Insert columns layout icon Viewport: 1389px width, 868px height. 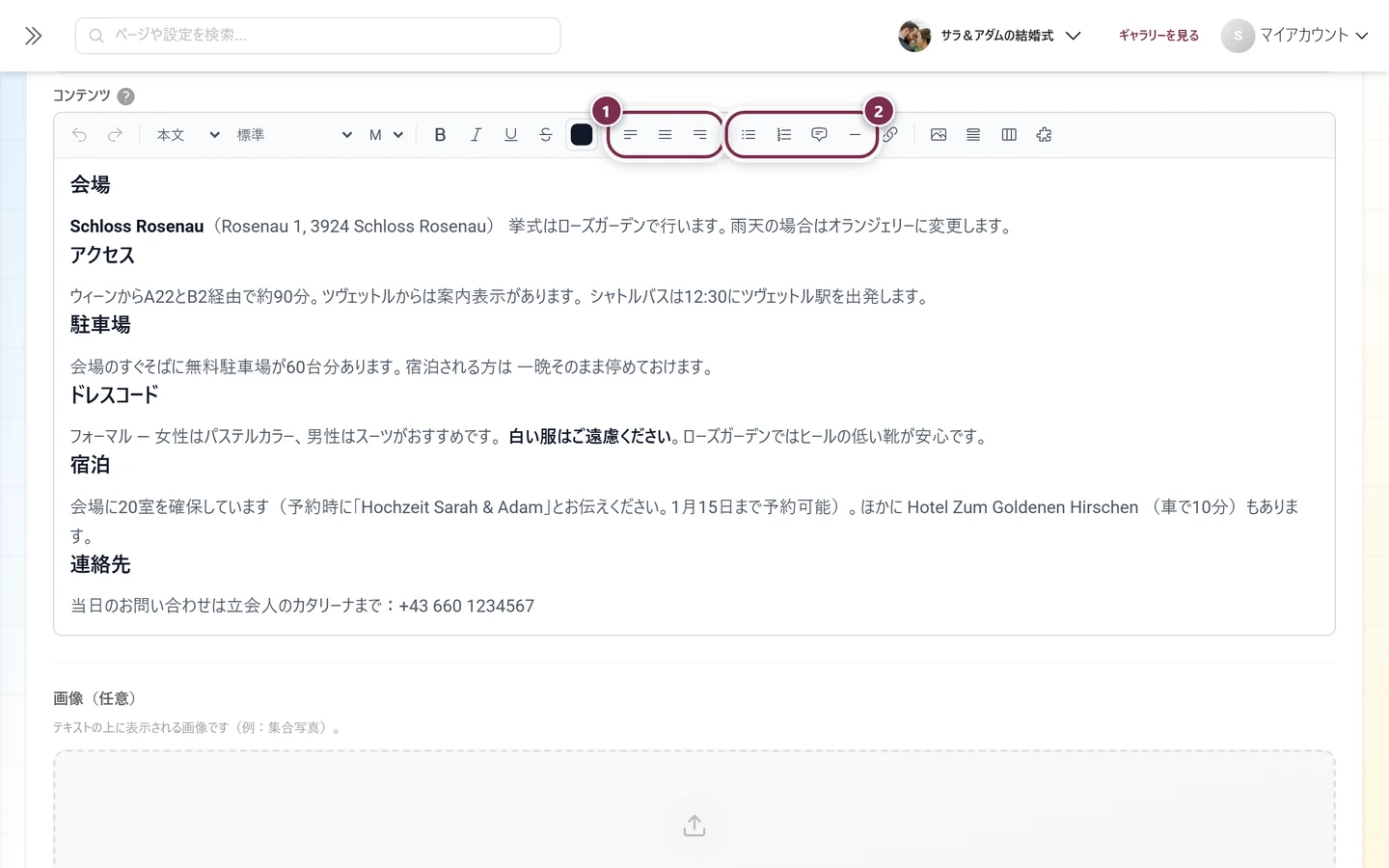coord(1009,135)
